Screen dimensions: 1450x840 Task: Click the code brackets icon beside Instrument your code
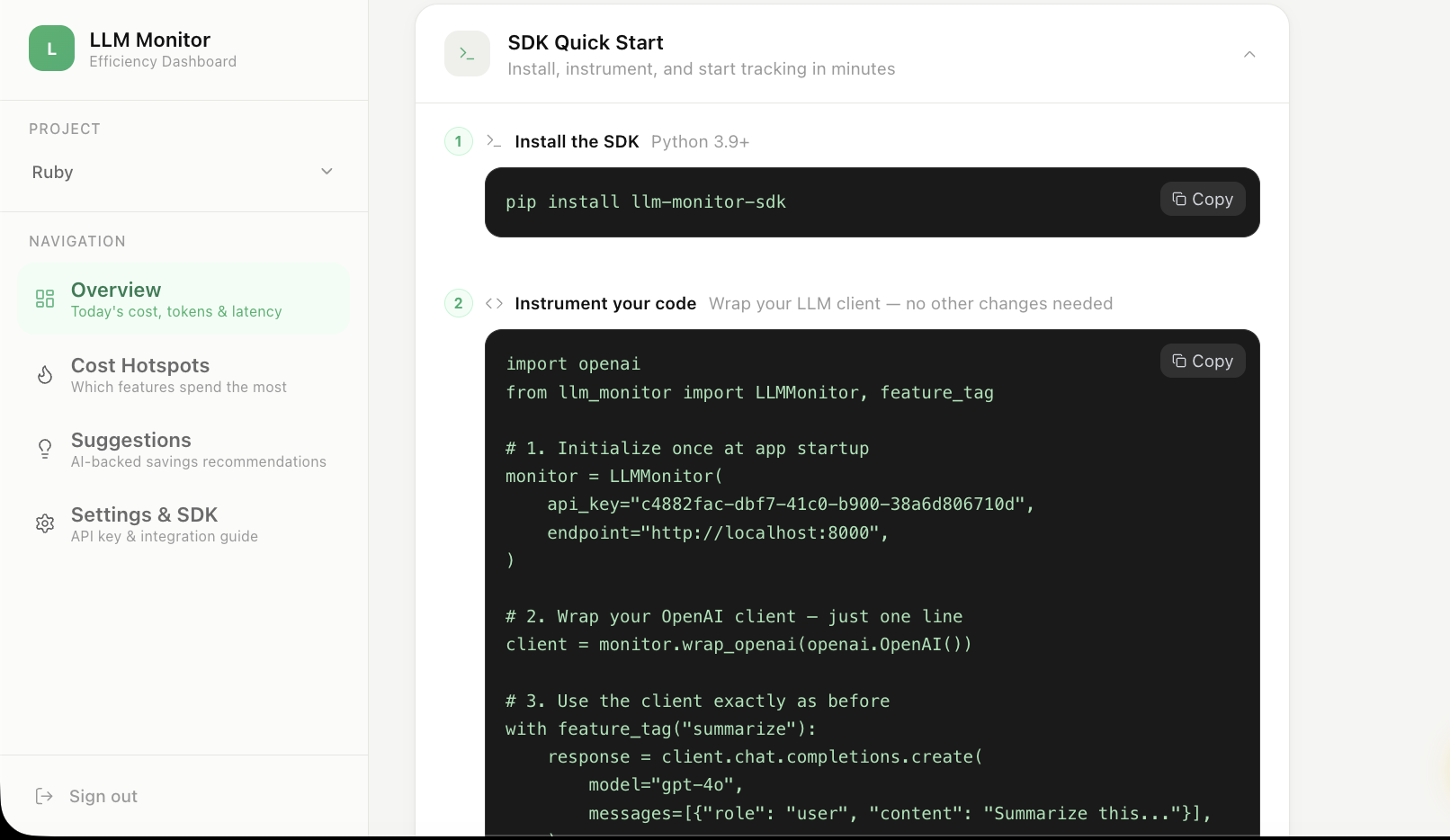494,303
